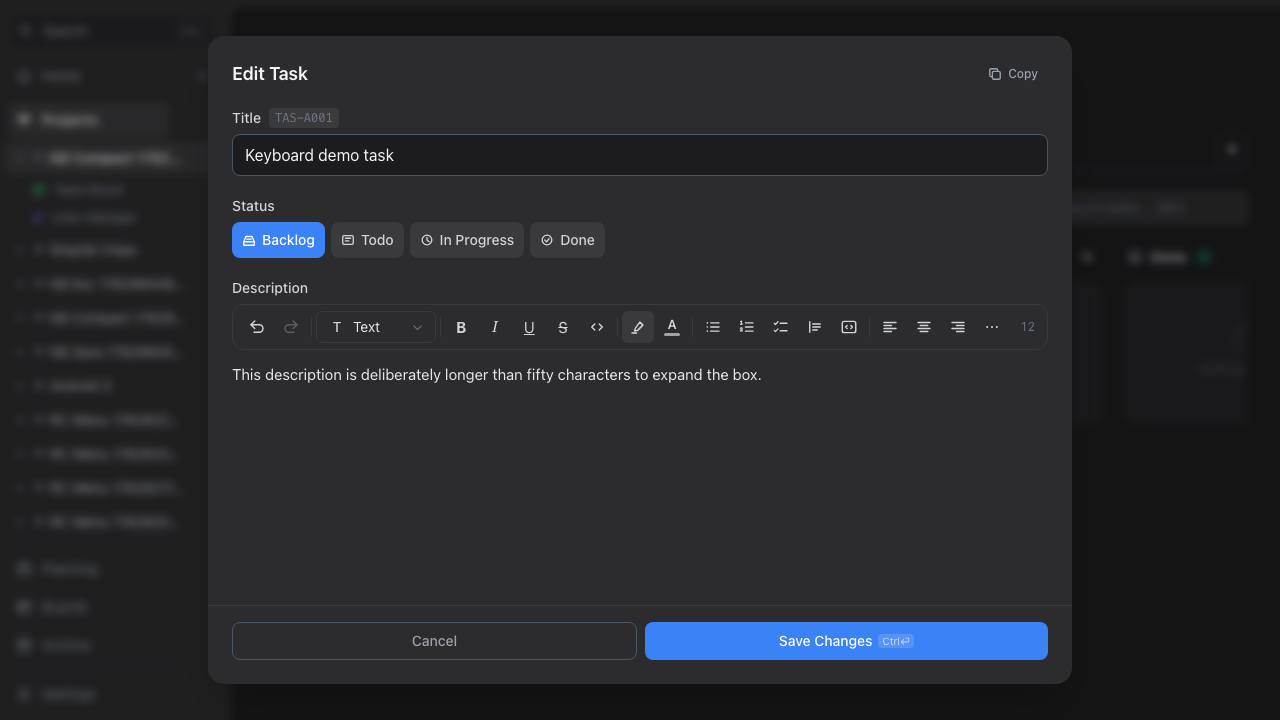Viewport: 1280px width, 720px height.
Task: Click Cancel to discard edits
Action: (x=434, y=641)
